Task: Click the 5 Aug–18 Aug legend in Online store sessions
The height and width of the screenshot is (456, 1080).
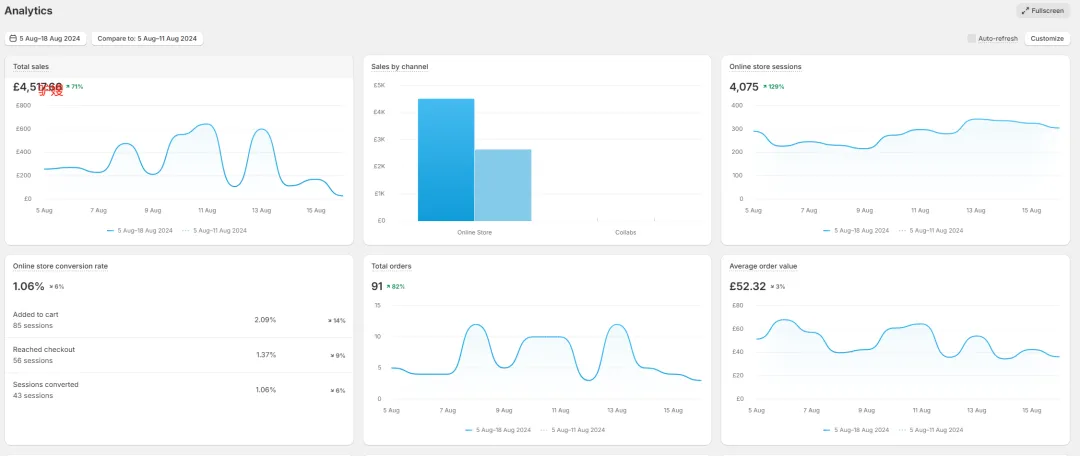Action: tap(855, 231)
